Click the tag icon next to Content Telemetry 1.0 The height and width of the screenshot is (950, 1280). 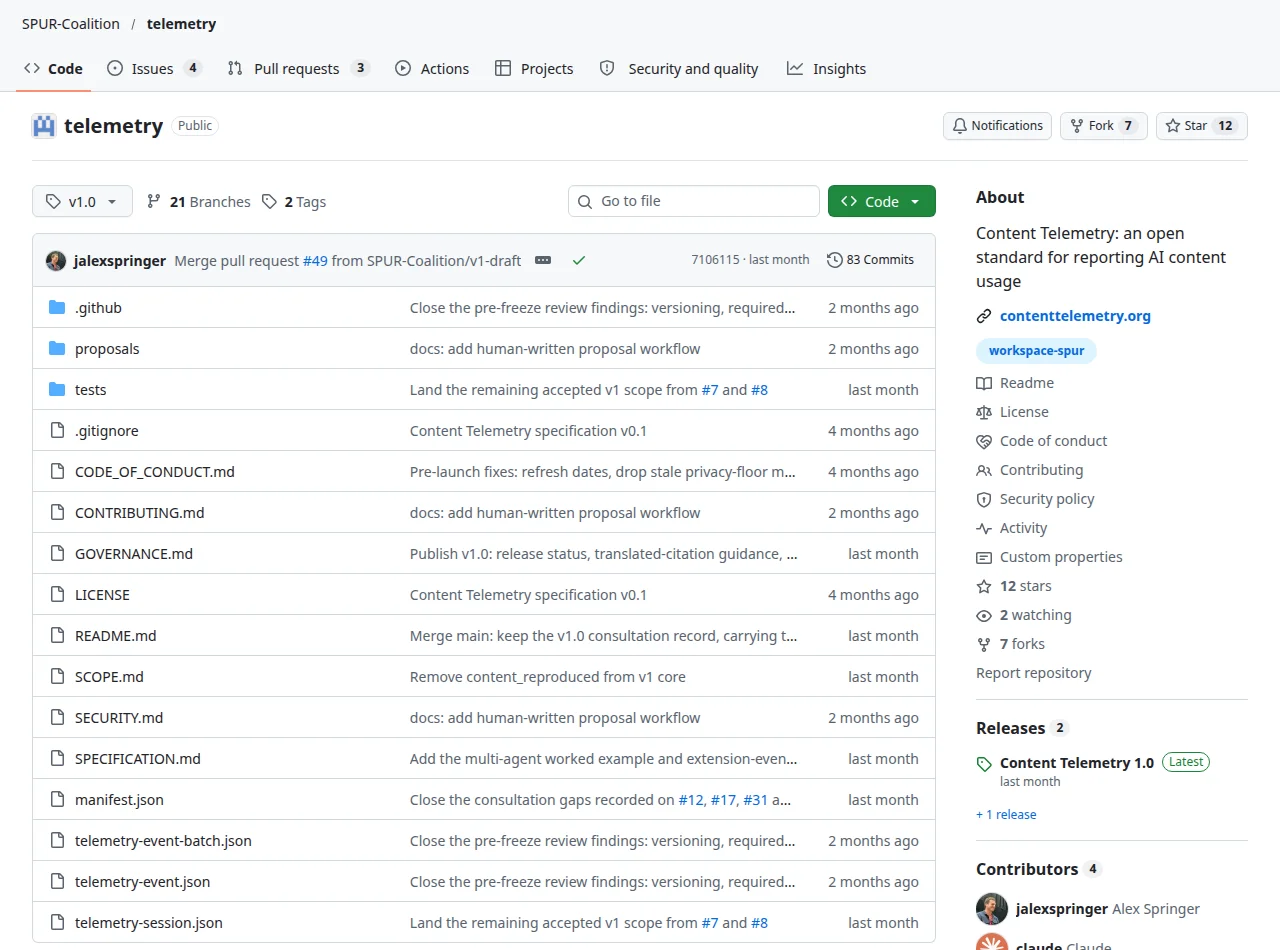click(x=984, y=764)
